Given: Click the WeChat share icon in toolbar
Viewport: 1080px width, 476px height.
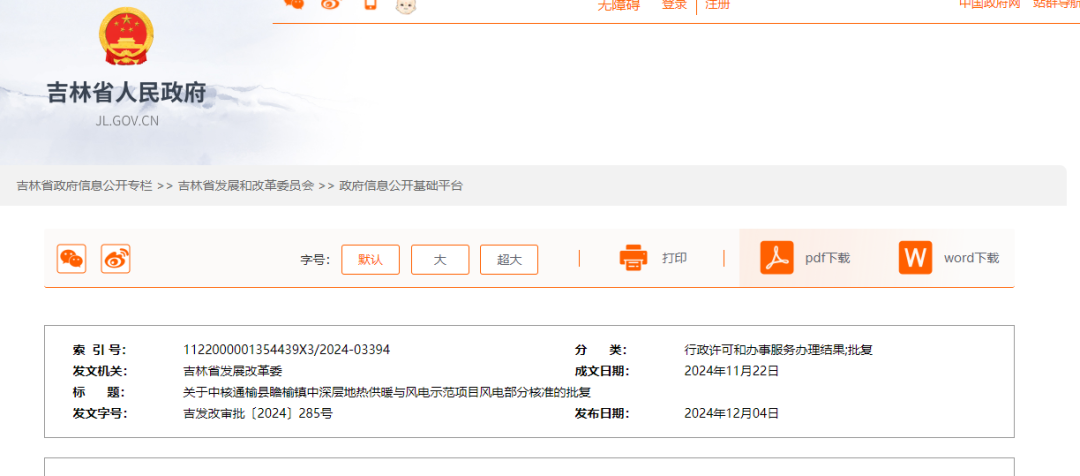Looking at the screenshot, I should 71,259.
